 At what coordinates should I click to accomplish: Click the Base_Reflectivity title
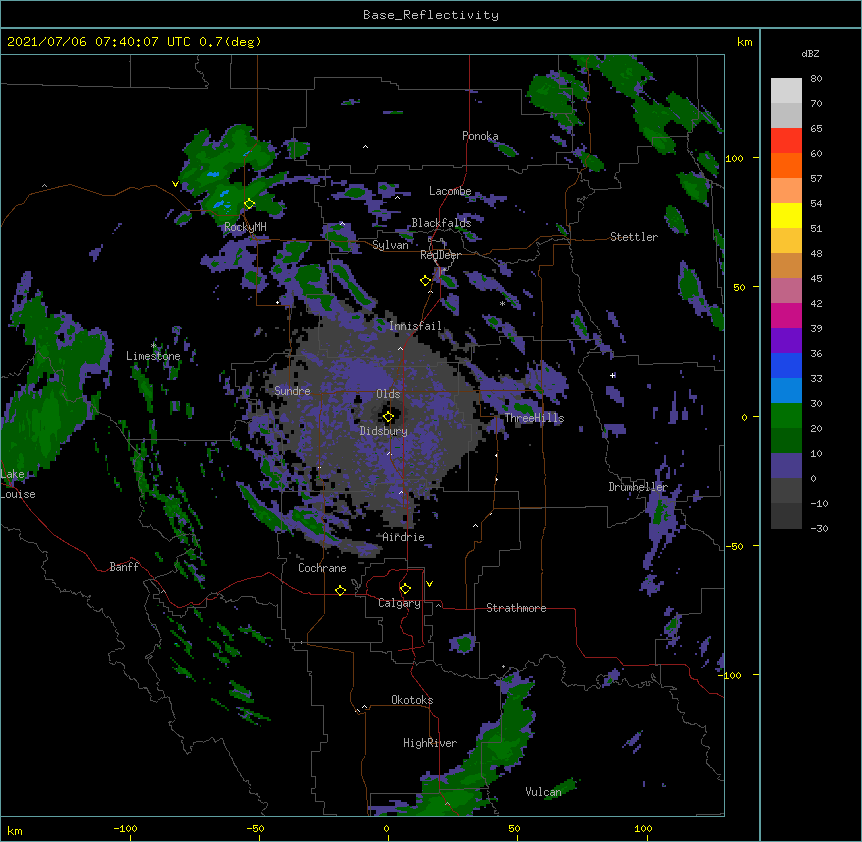click(x=431, y=15)
